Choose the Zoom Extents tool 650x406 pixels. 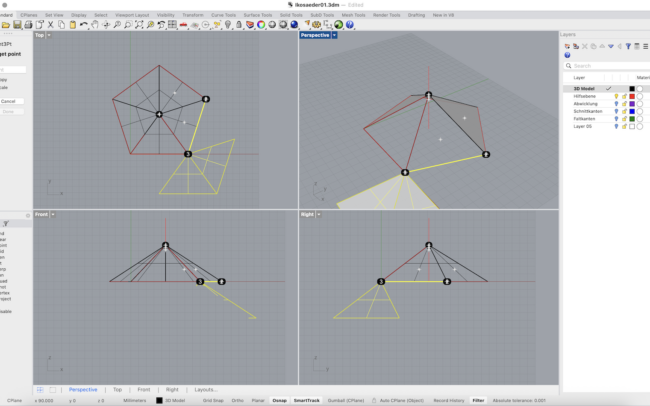(x=139, y=25)
